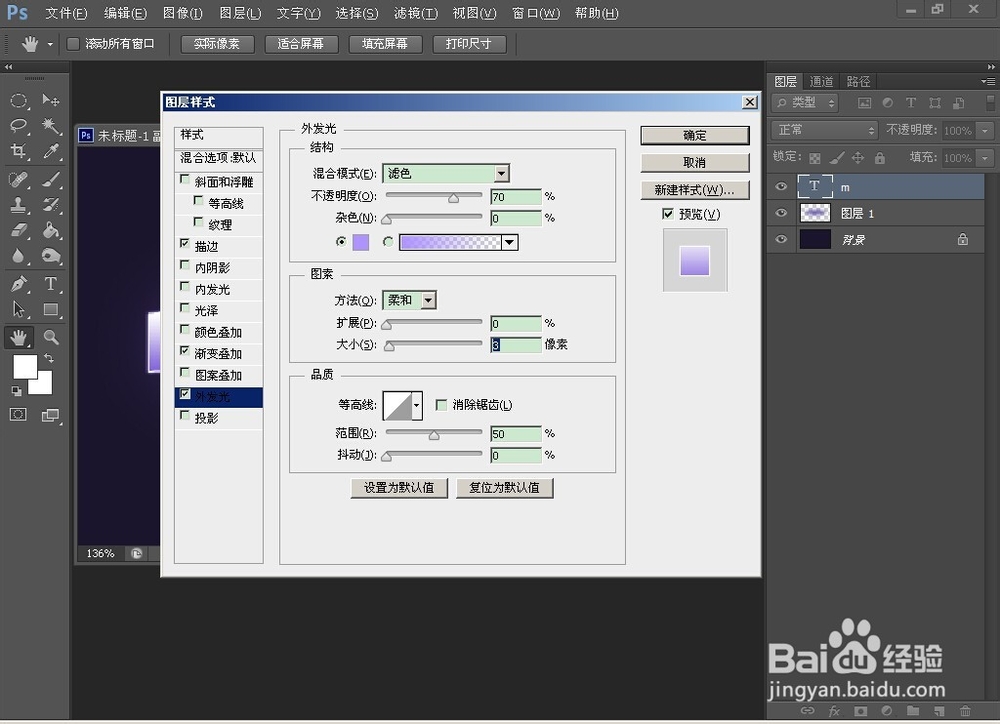This screenshot has width=1000, height=724.
Task: Select the Healing Brush tool
Action: (x=18, y=179)
